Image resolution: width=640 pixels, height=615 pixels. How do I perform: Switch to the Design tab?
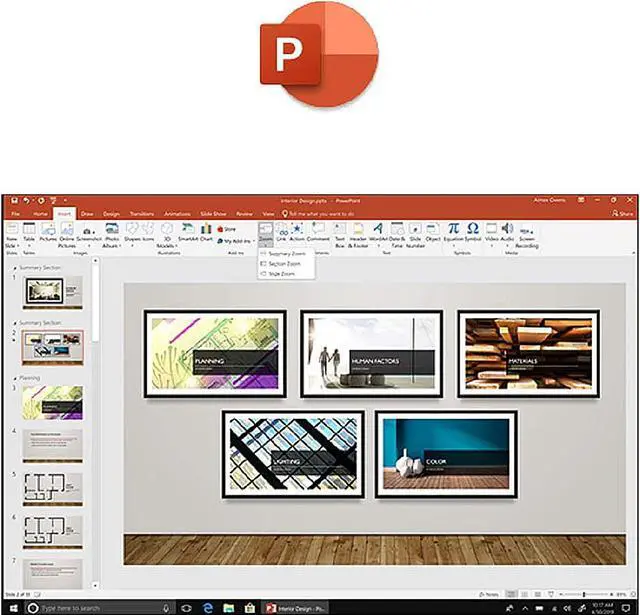[111, 214]
